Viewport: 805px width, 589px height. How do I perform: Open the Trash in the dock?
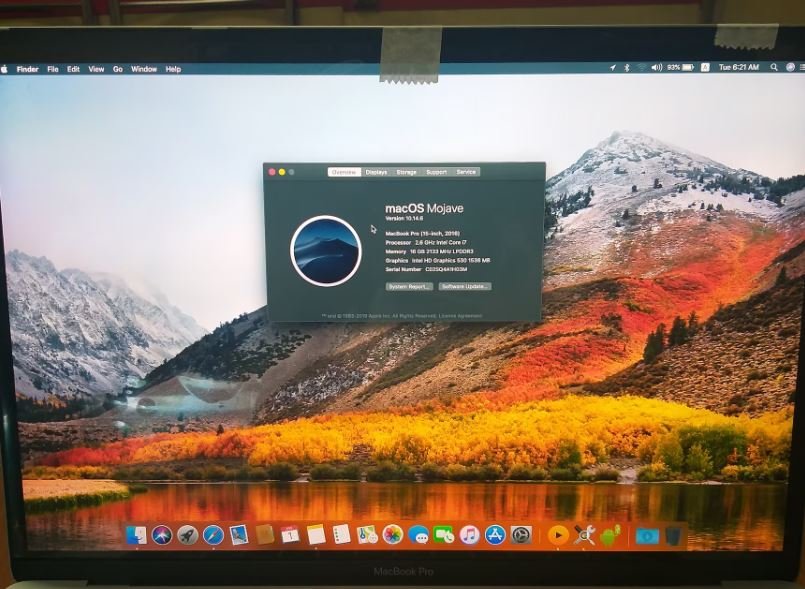[x=674, y=535]
